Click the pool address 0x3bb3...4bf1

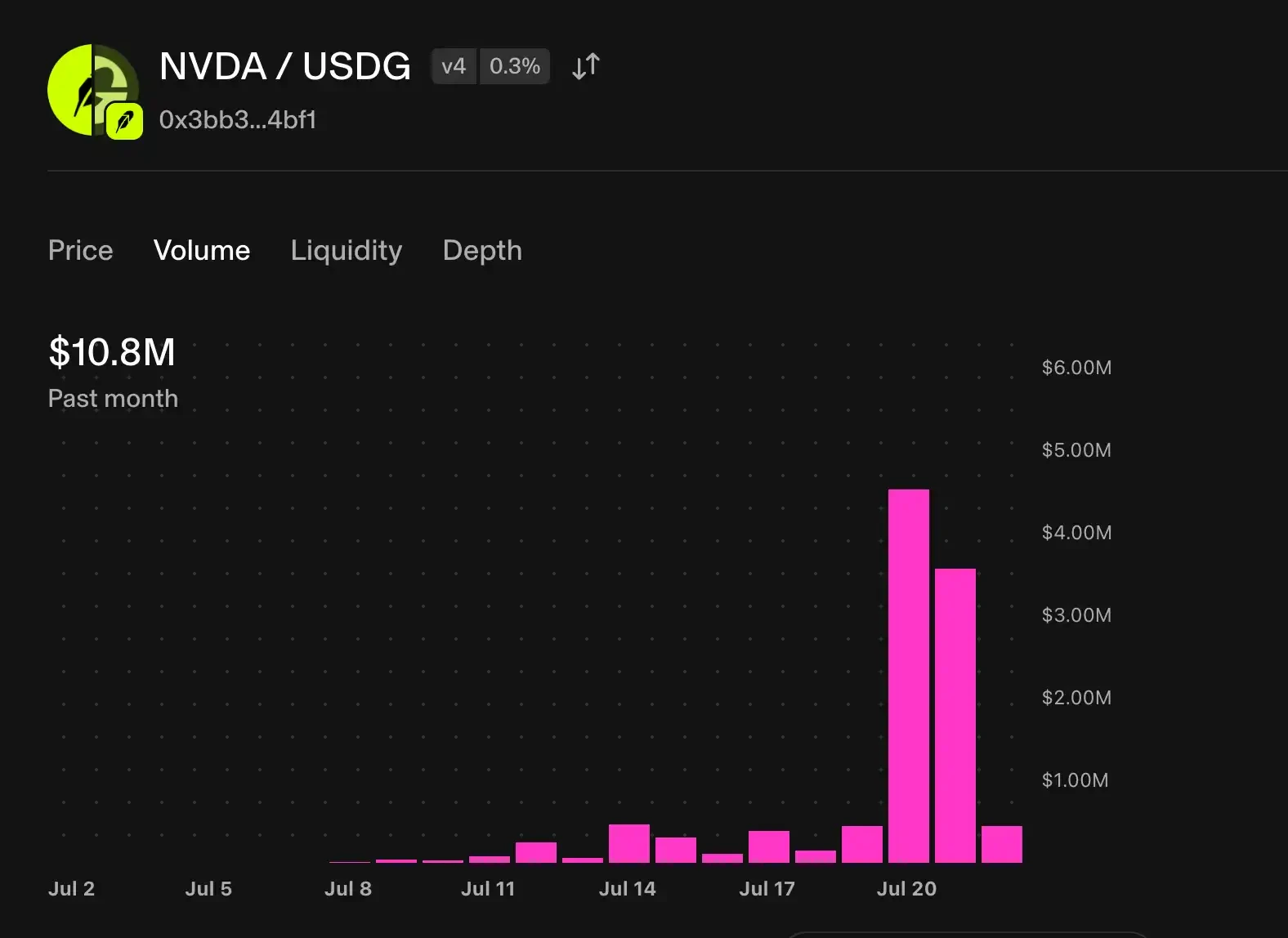click(x=237, y=120)
